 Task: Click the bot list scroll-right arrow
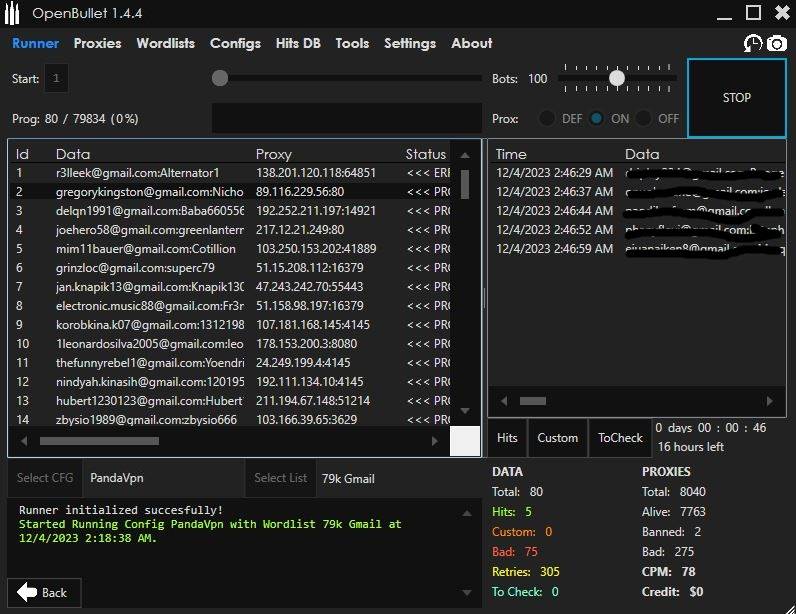(435, 441)
